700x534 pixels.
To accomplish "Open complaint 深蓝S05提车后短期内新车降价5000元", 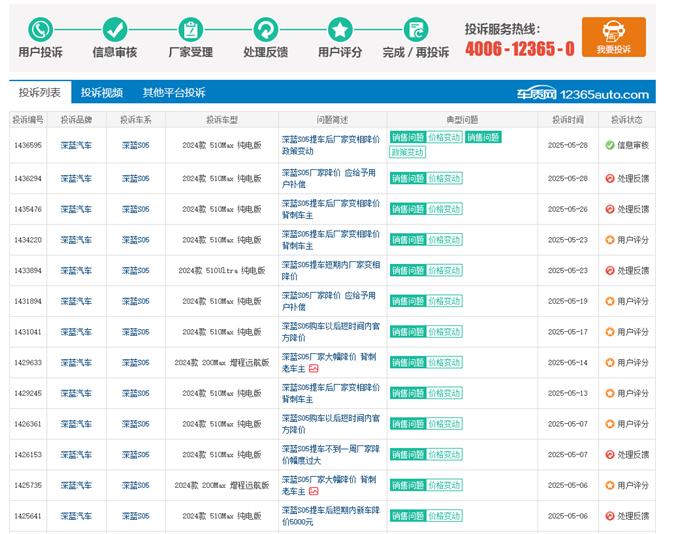I will (x=331, y=516).
